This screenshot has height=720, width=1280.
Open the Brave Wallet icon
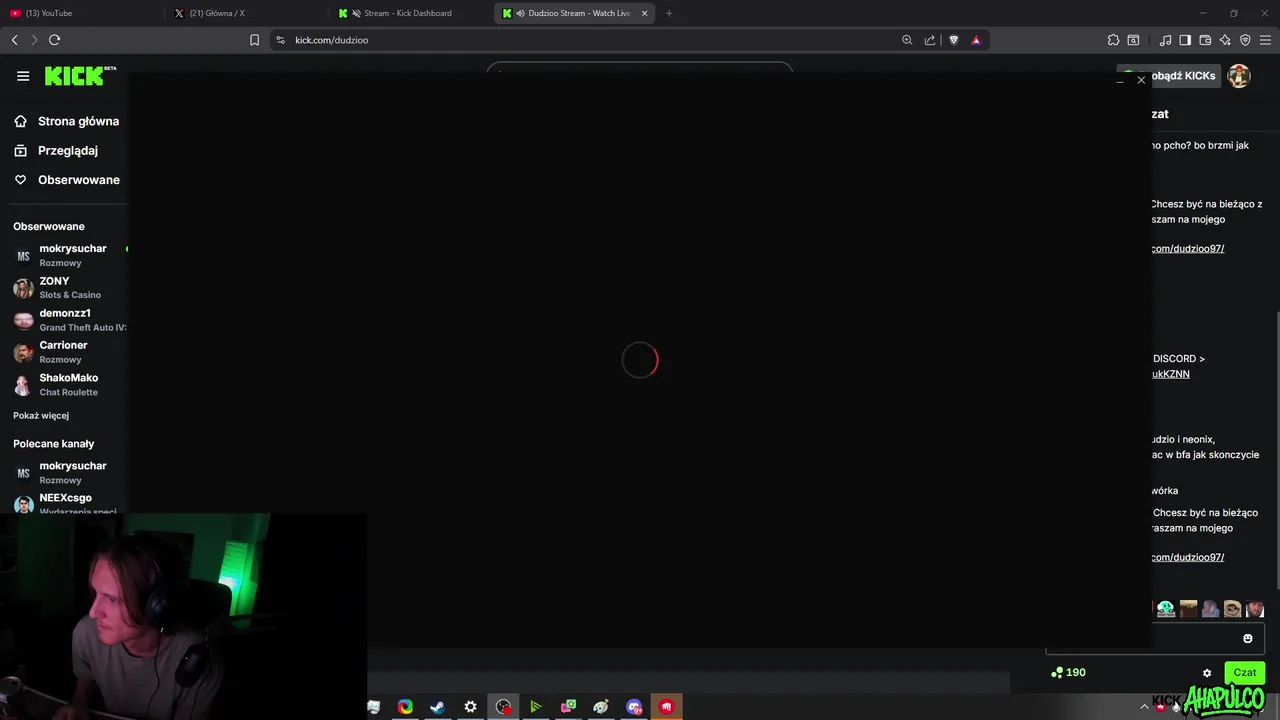(1205, 40)
